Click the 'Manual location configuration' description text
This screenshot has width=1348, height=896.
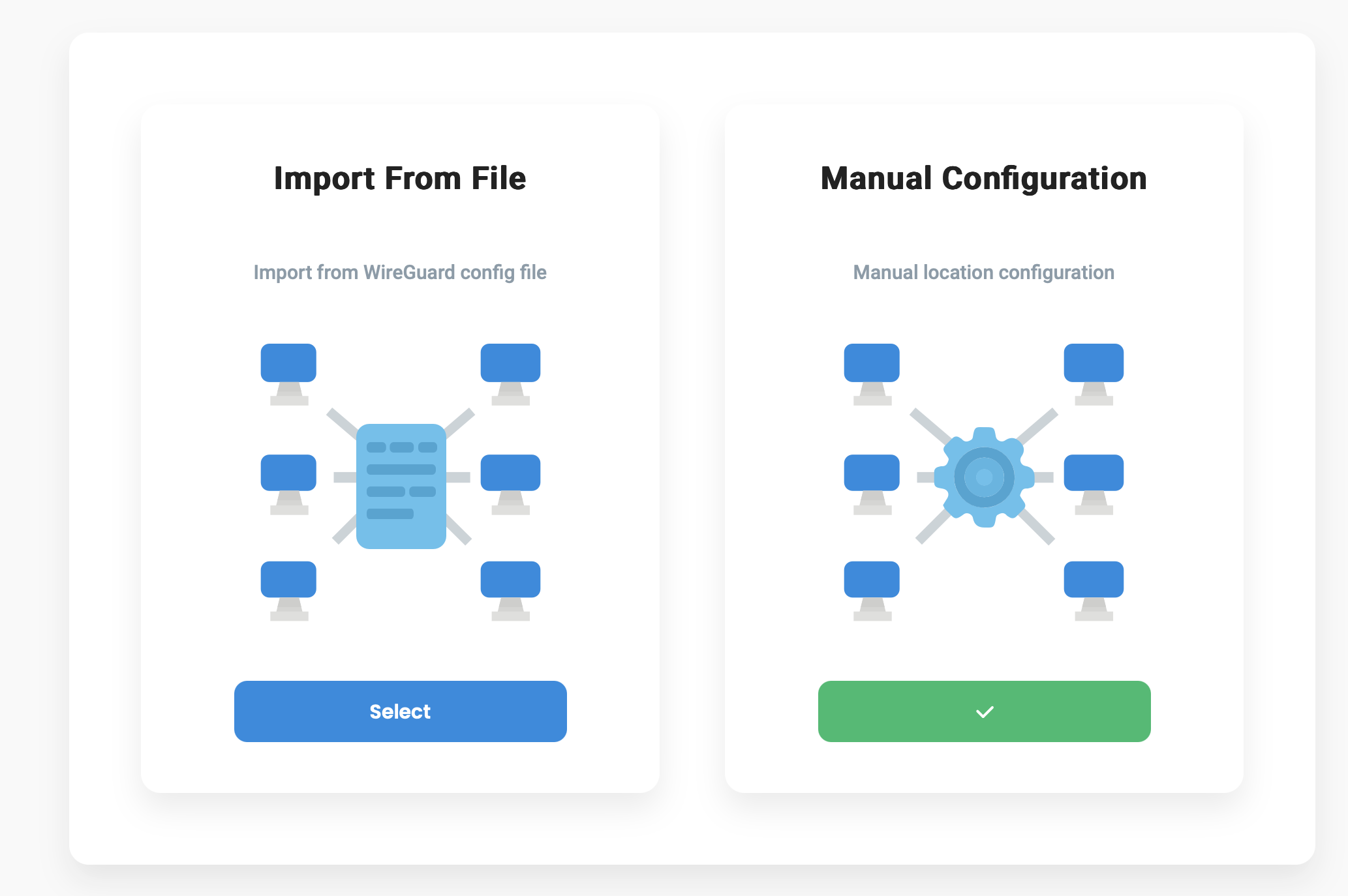point(983,272)
